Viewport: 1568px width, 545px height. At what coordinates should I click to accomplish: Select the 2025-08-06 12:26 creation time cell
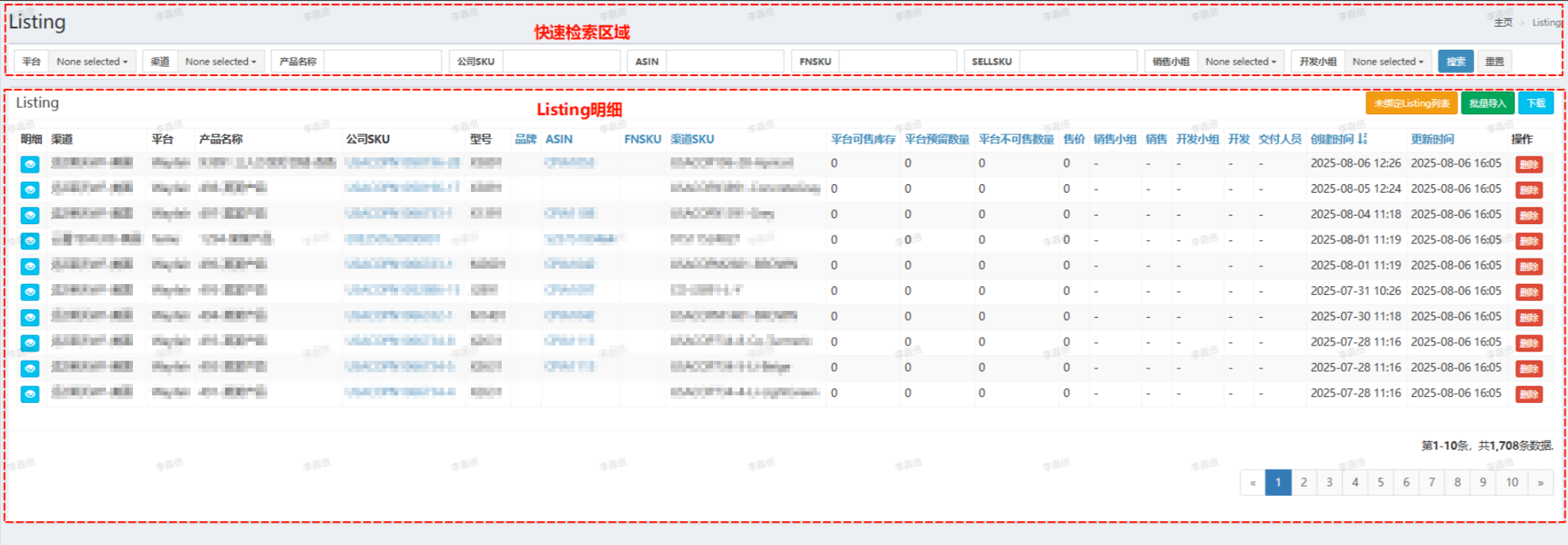click(x=1355, y=163)
